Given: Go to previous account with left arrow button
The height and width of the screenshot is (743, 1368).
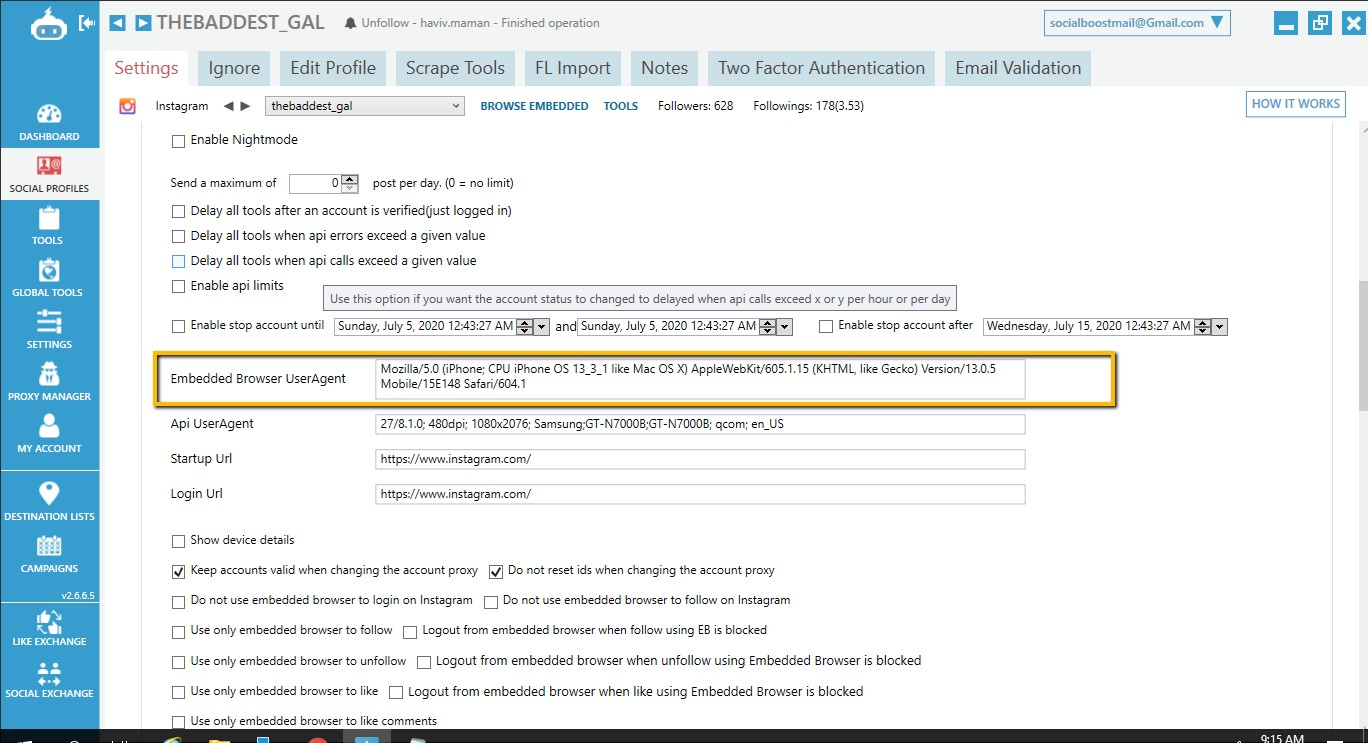Looking at the screenshot, I should pos(117,22).
